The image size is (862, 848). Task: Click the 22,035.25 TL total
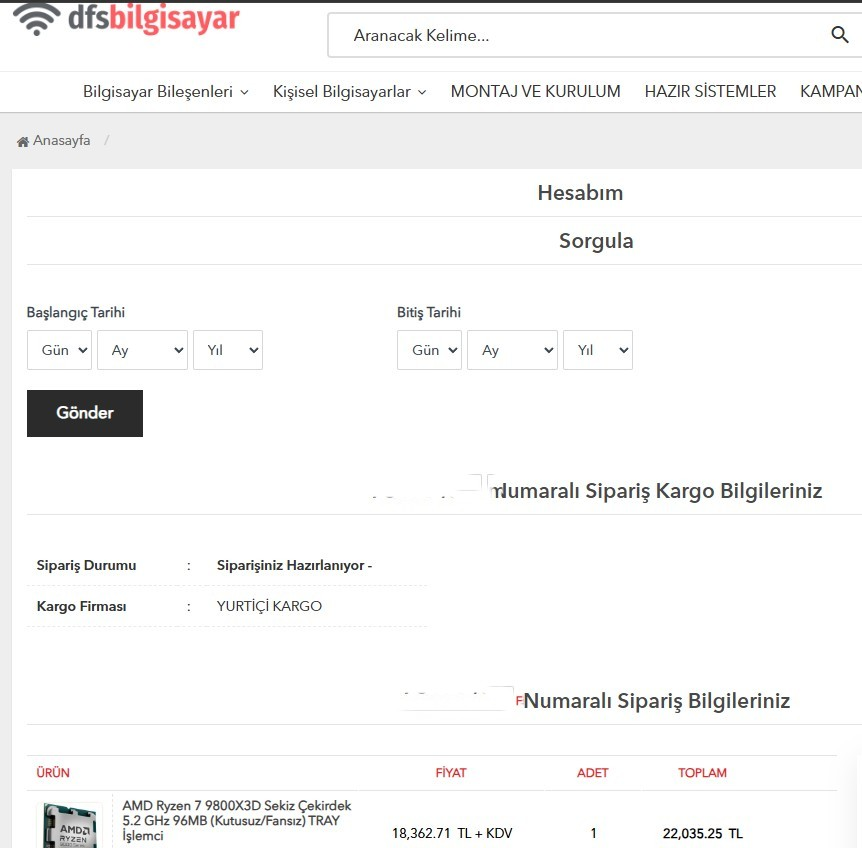[702, 833]
